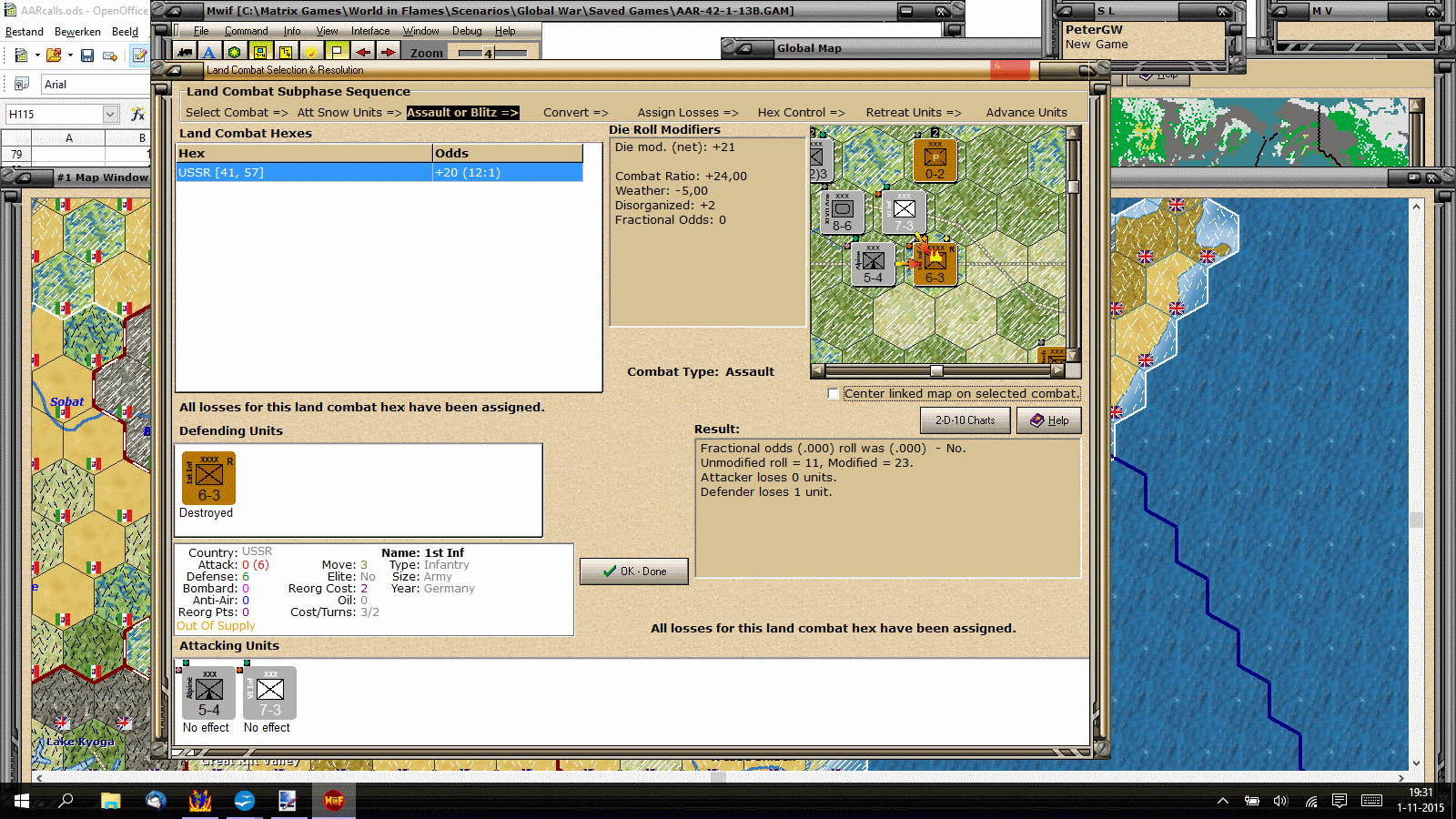1456x819 pixels.
Task: Open the dropdown arrow beside the new document icon
Action: tap(37, 56)
